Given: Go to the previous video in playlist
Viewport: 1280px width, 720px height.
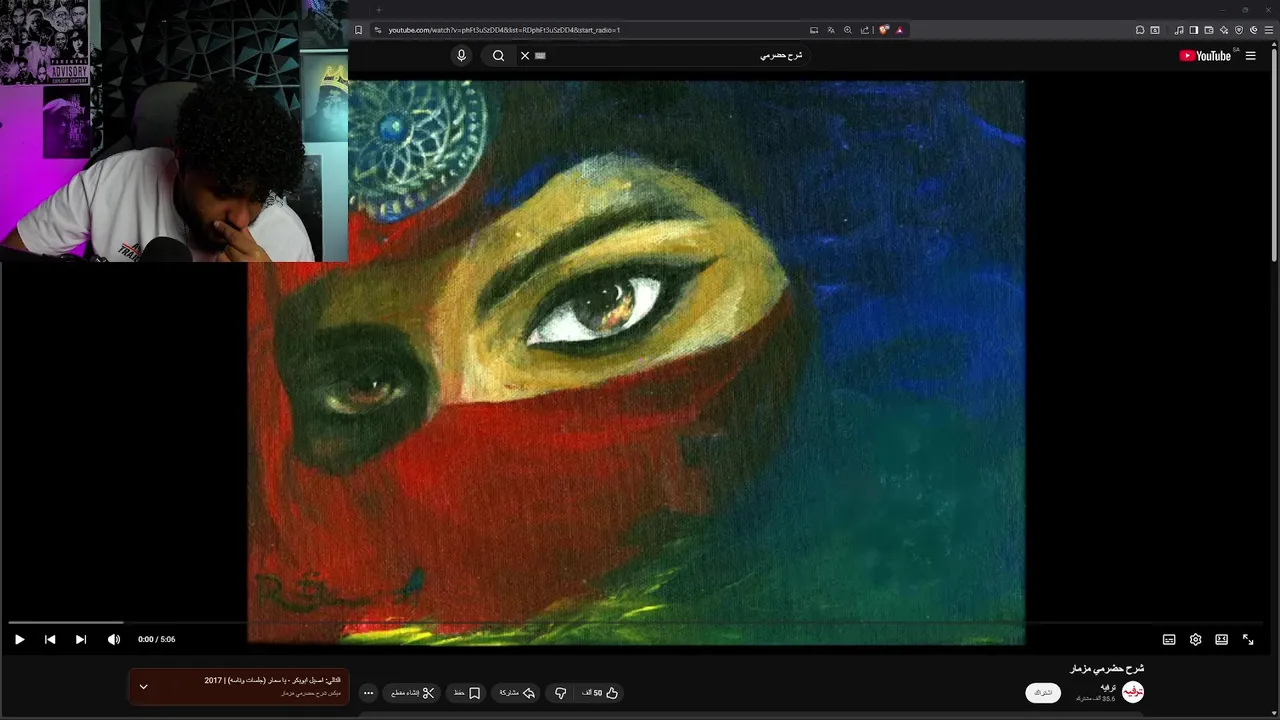Looking at the screenshot, I should click(x=50, y=639).
